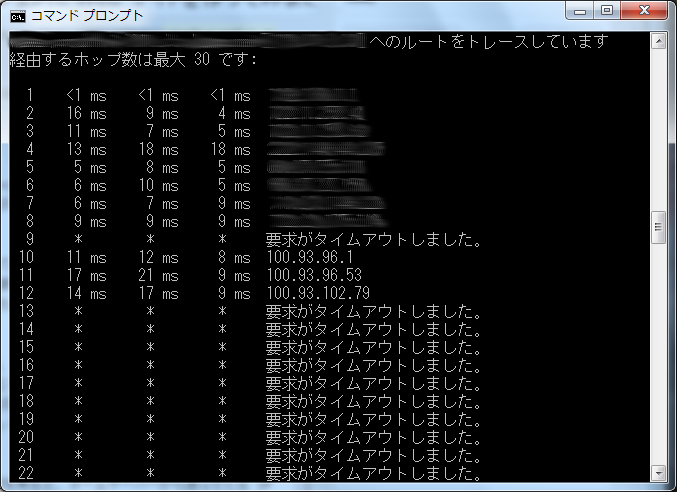Click the scrollbar track below the thumb

click(658, 354)
